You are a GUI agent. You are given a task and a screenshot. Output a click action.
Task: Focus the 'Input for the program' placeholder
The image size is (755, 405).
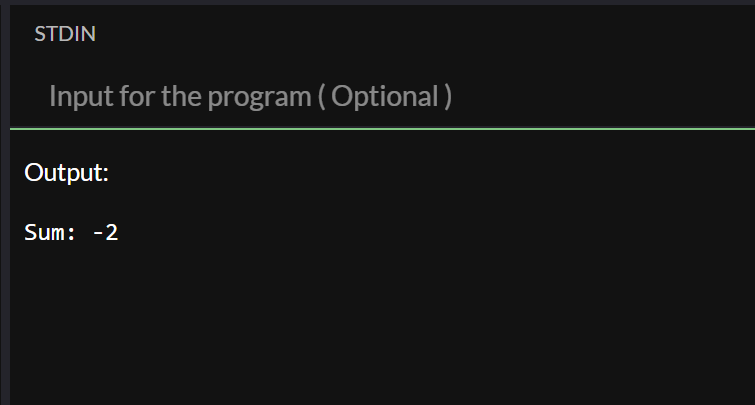point(250,96)
